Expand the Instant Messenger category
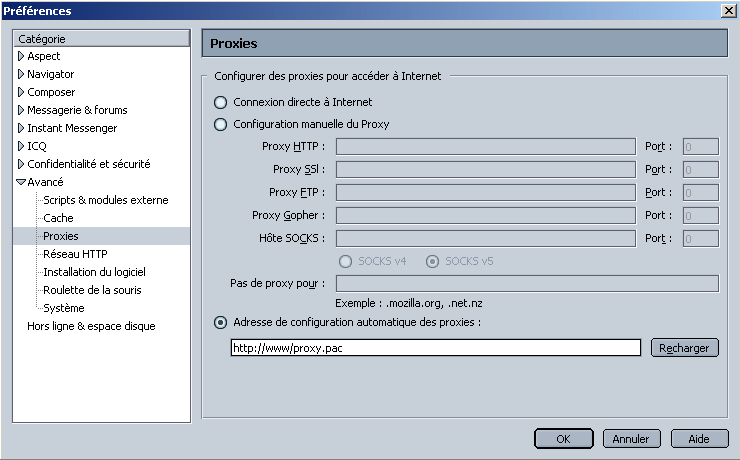740x460 pixels. coord(21,128)
